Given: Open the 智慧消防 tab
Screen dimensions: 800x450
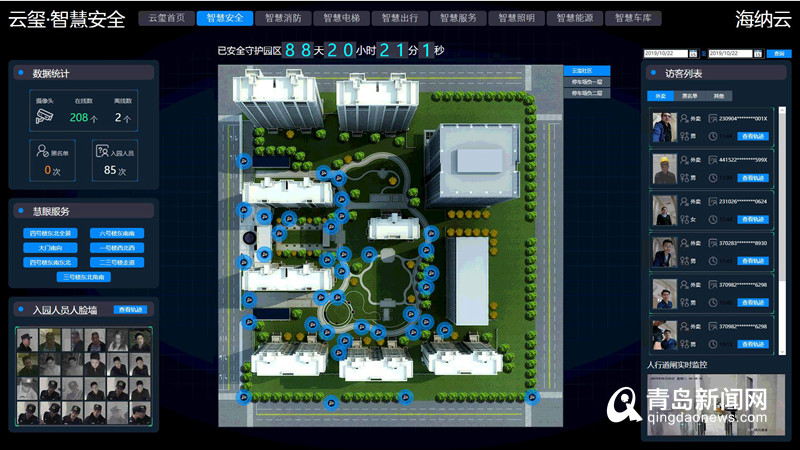Looking at the screenshot, I should click(x=283, y=18).
